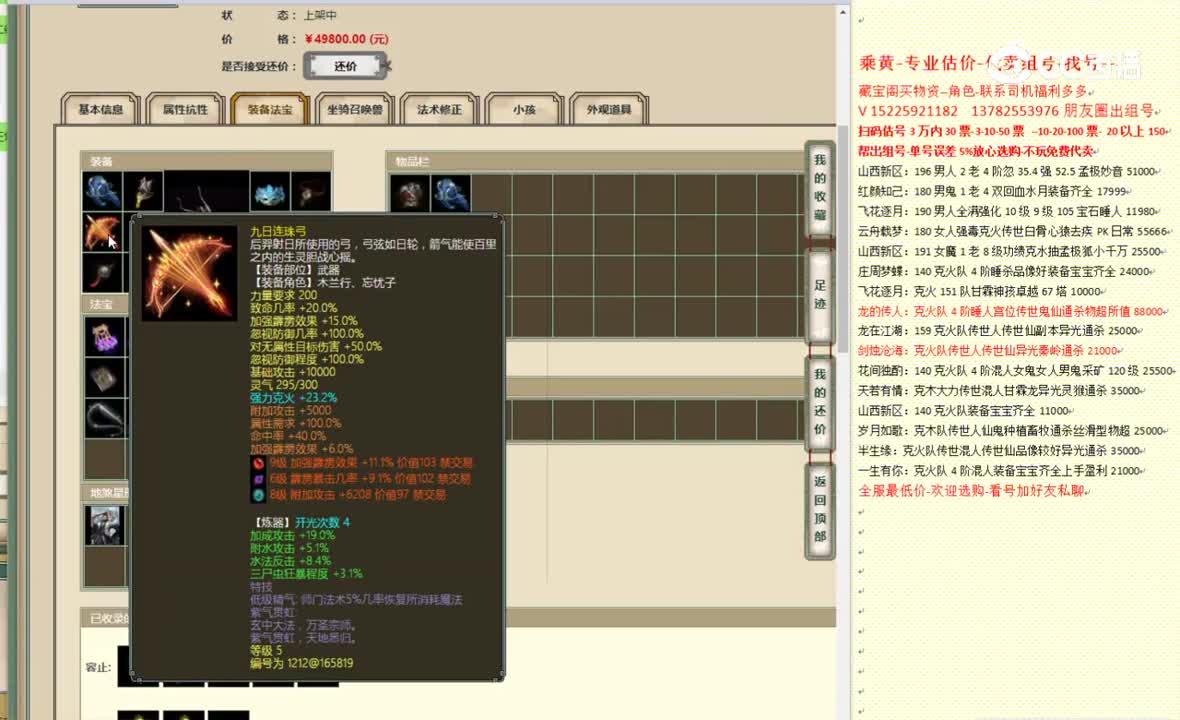This screenshot has width=1180, height=720.
Task: Click the 飞花逐月: 190 男人 listing line
Action: pos(1008,211)
